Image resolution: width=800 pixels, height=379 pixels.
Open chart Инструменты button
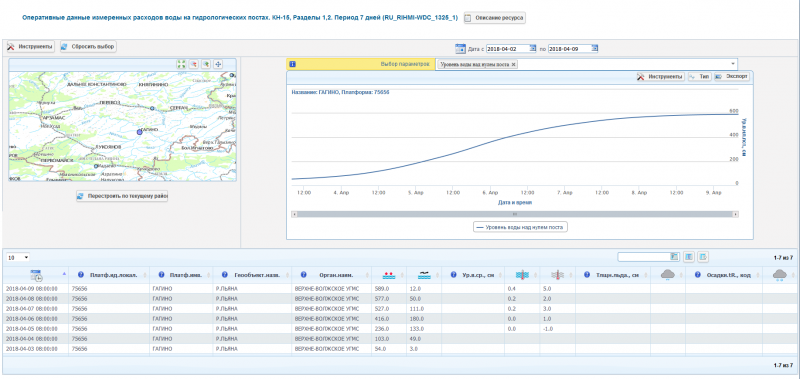pyautogui.click(x=661, y=77)
